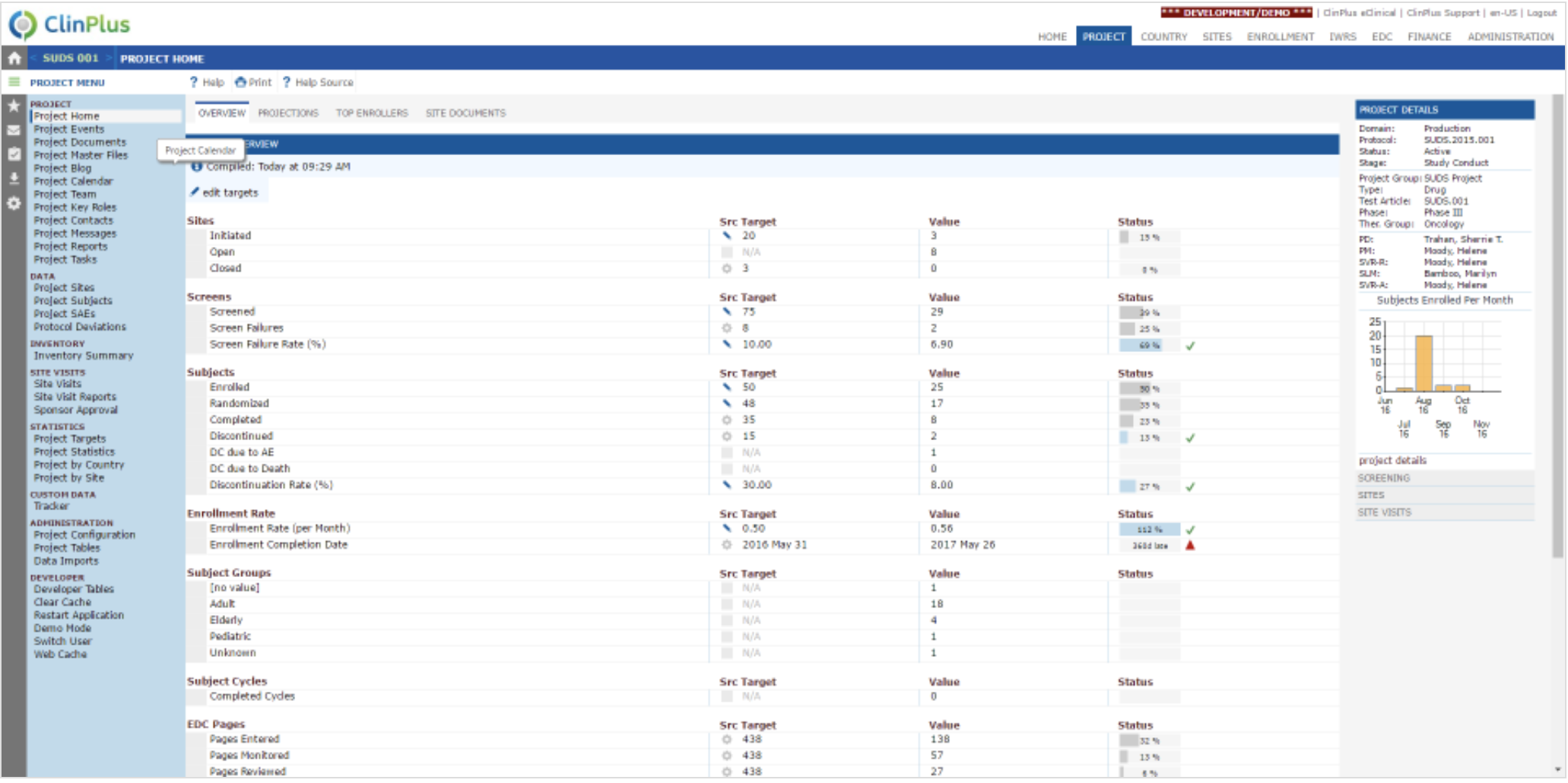Click the Enrollment Rate 112% status bar

pyautogui.click(x=1149, y=530)
